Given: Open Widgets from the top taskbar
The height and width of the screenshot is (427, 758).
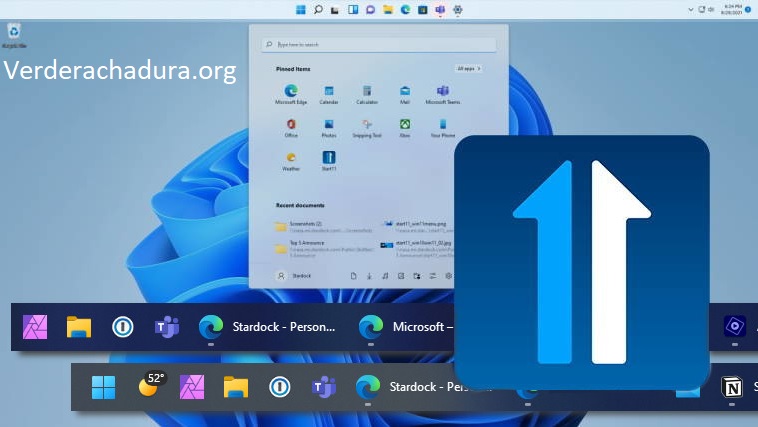Looking at the screenshot, I should [353, 10].
